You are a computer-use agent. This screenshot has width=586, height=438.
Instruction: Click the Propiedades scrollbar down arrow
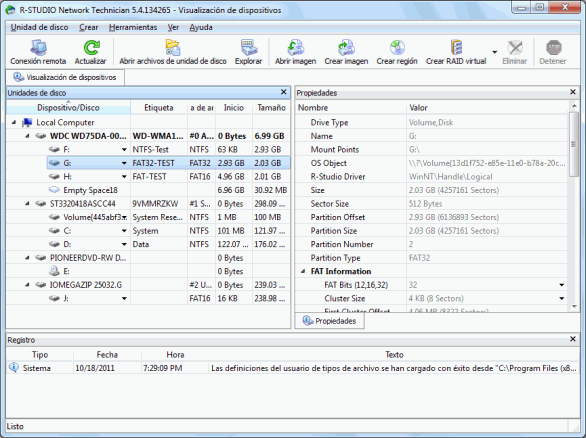[574, 306]
